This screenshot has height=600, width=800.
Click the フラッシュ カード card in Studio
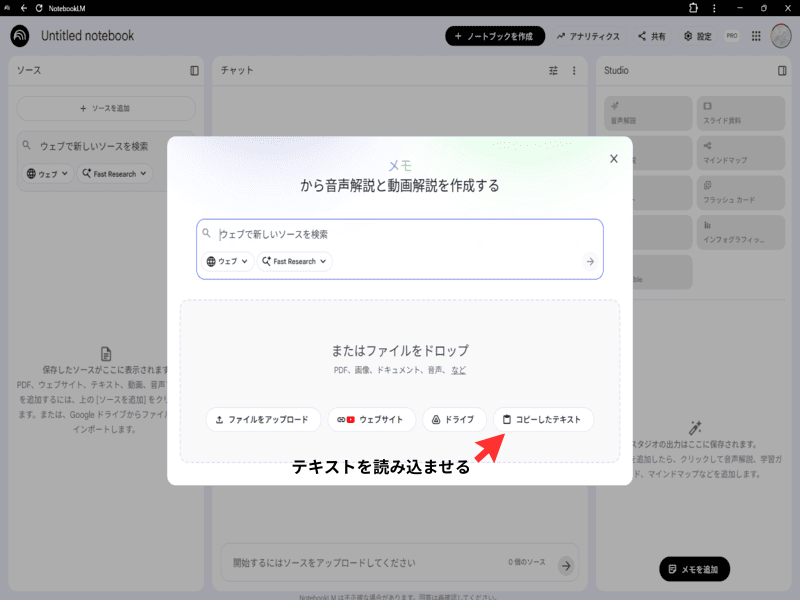click(x=740, y=193)
